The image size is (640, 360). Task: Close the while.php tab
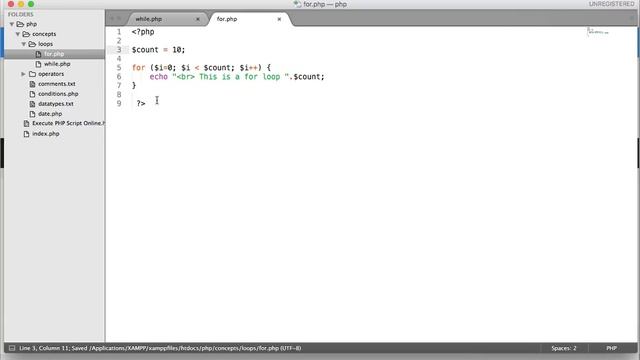click(x=198, y=19)
